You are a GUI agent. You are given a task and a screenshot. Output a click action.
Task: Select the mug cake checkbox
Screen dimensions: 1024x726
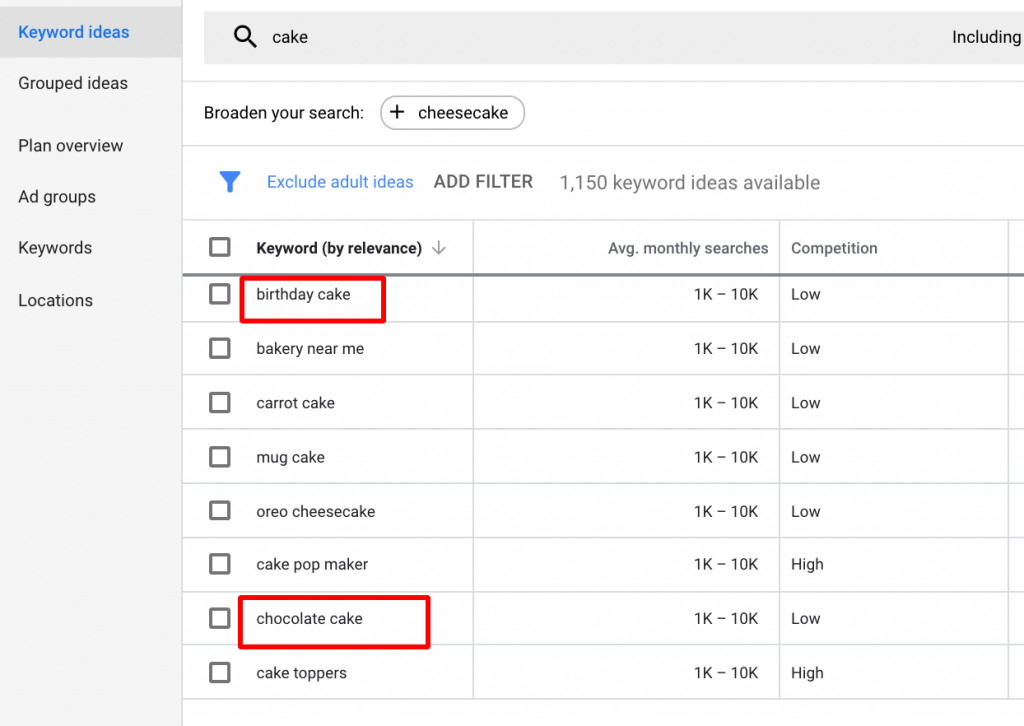point(220,456)
